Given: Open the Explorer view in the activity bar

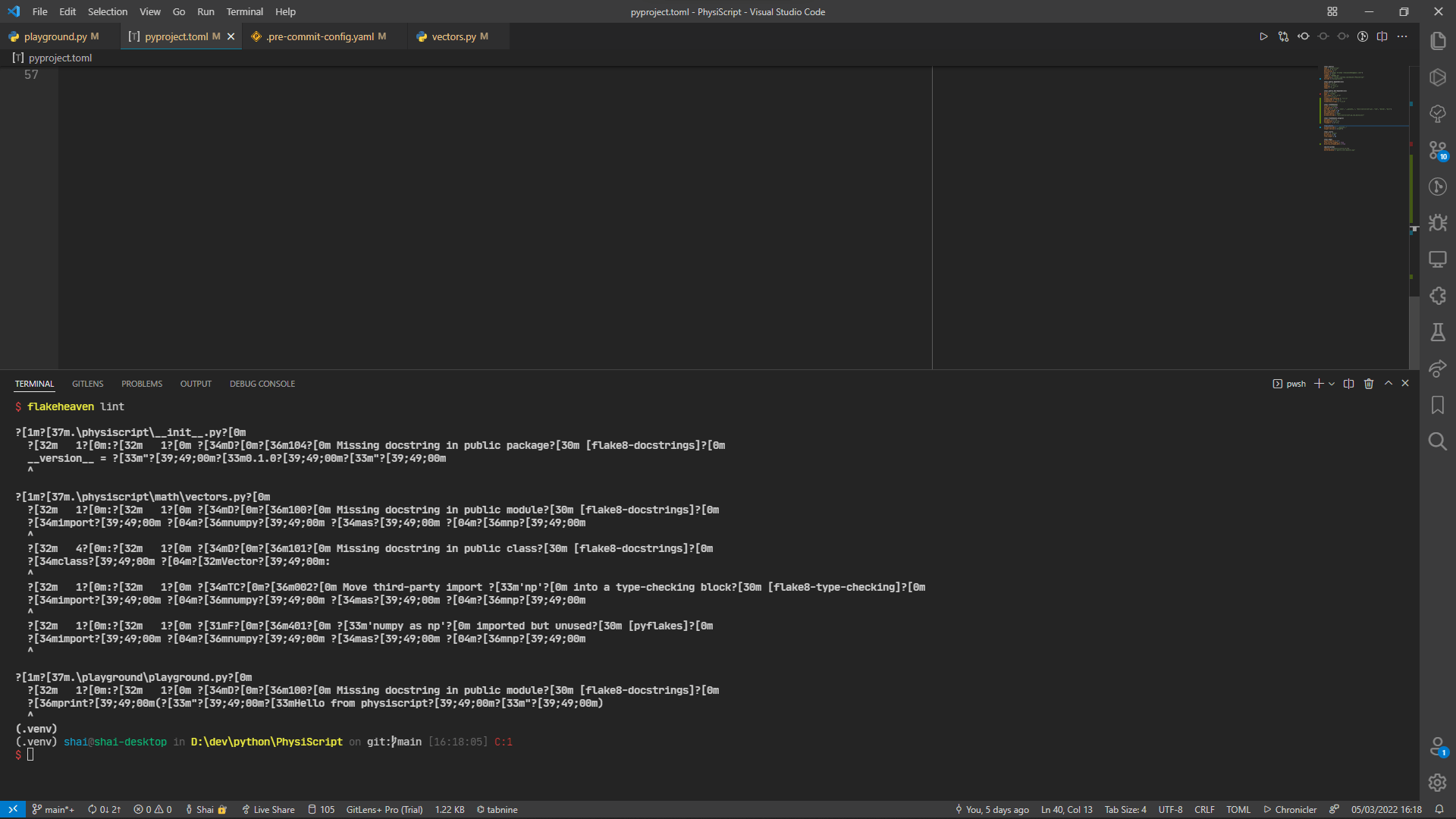Looking at the screenshot, I should coord(1438,41).
